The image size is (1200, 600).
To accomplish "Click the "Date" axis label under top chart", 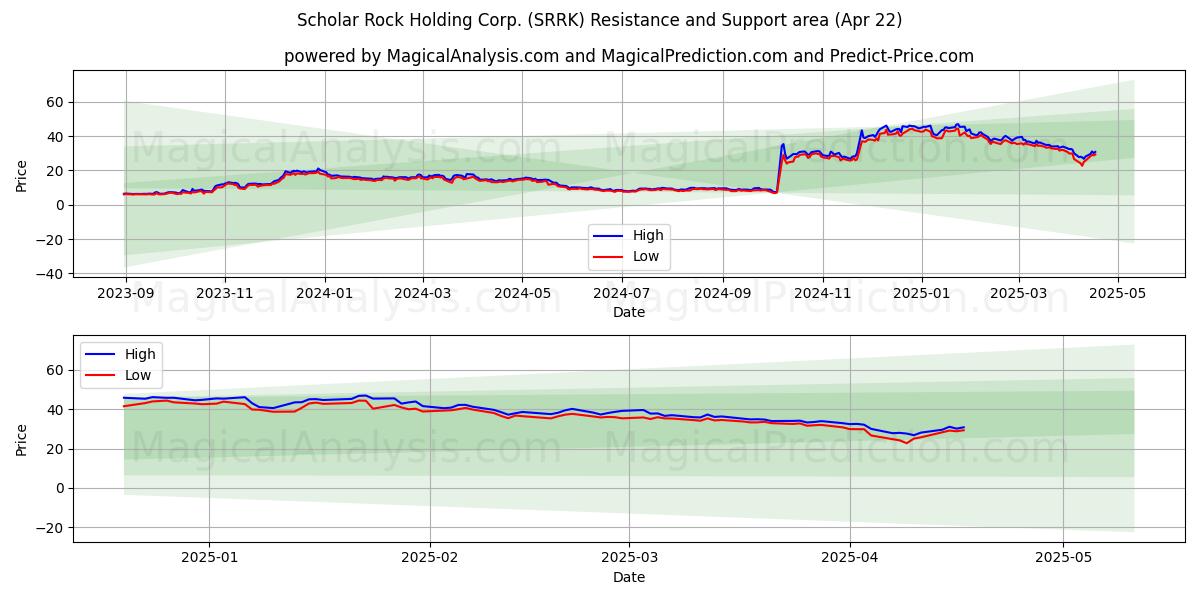I will point(629,313).
